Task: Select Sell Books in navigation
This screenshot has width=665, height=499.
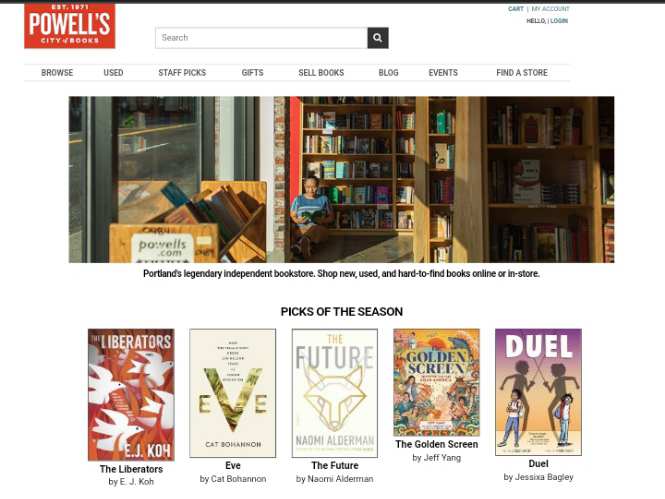Action: (x=321, y=73)
